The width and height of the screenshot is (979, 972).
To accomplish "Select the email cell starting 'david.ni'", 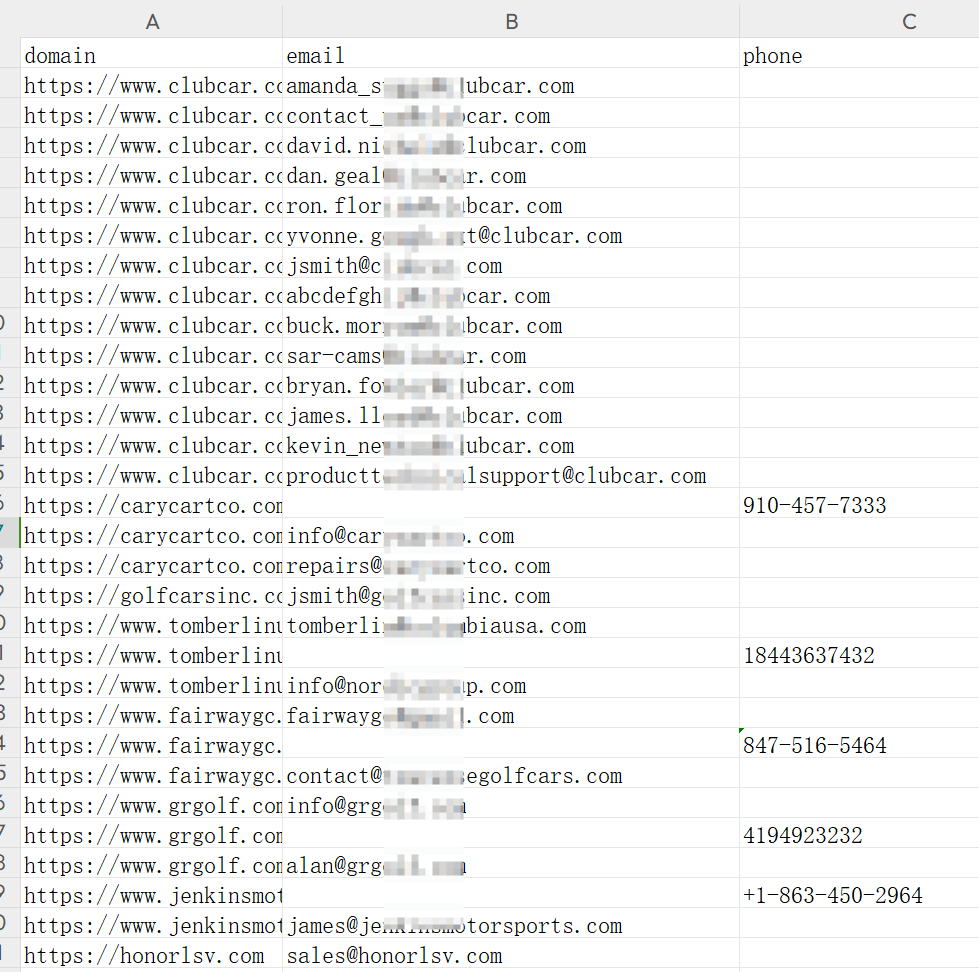I will point(511,145).
